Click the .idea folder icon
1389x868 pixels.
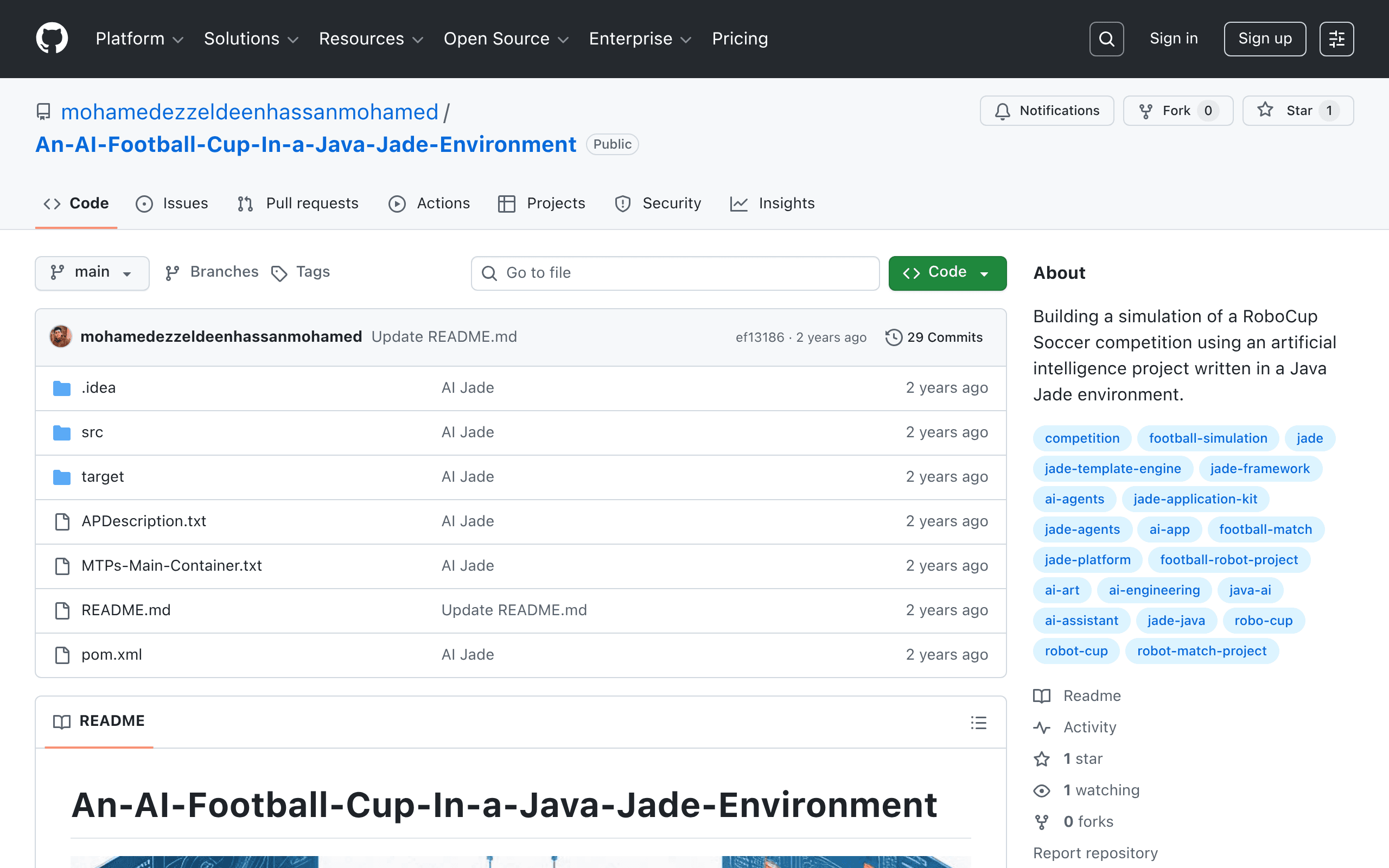(61, 388)
